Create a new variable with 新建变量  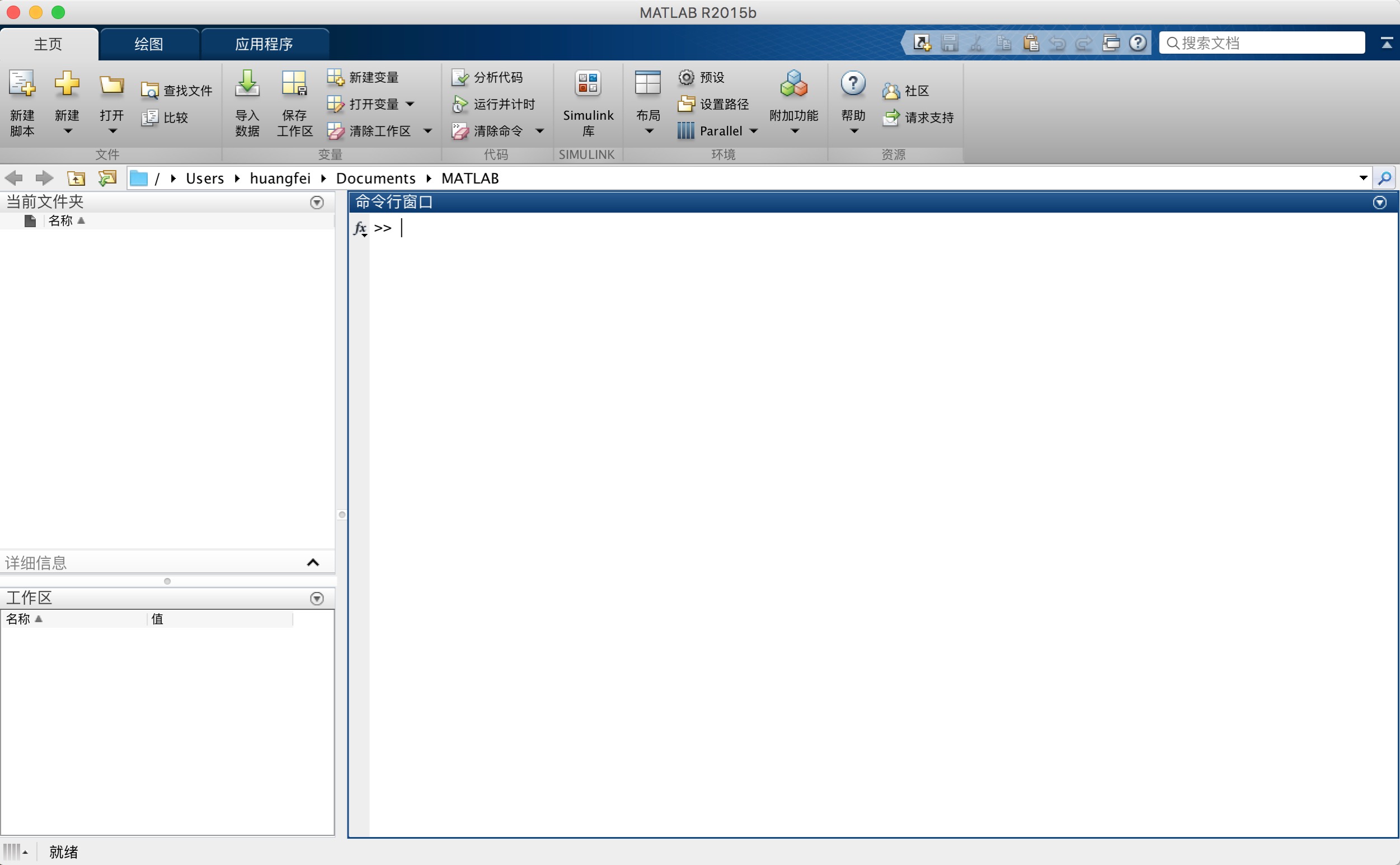(363, 77)
